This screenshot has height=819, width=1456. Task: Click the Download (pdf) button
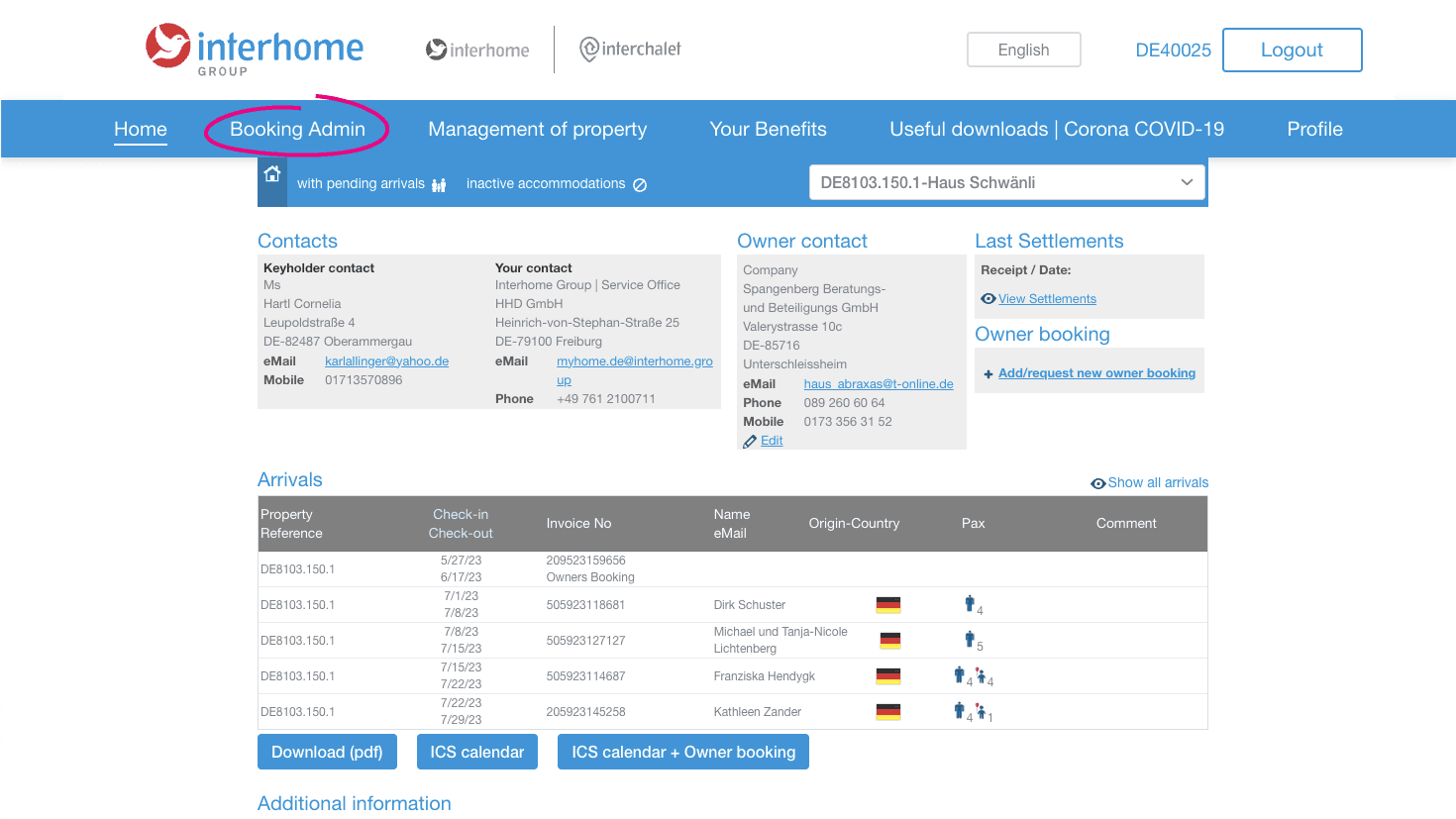(327, 752)
